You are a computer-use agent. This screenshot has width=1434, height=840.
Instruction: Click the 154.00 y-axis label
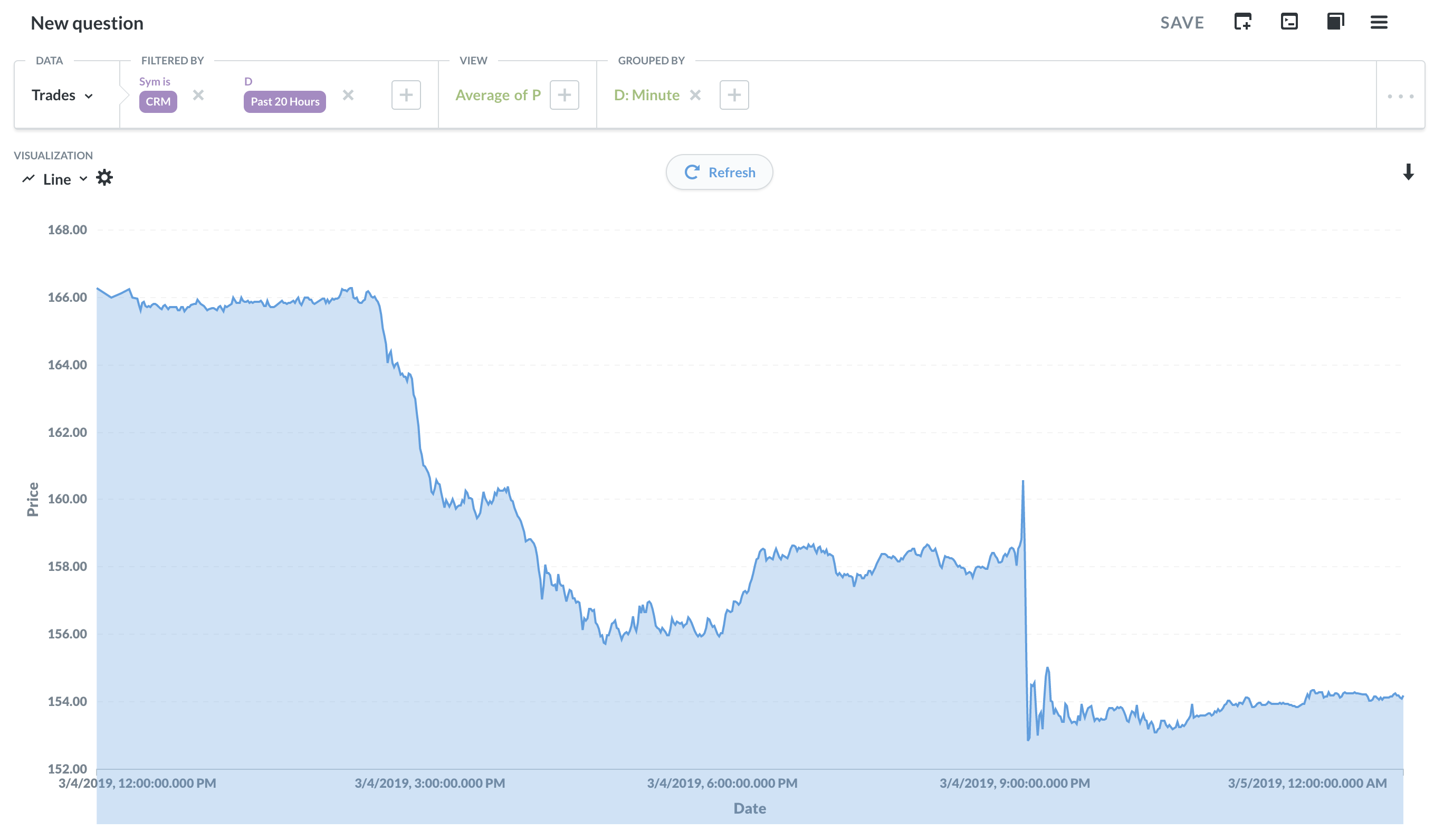pos(67,702)
